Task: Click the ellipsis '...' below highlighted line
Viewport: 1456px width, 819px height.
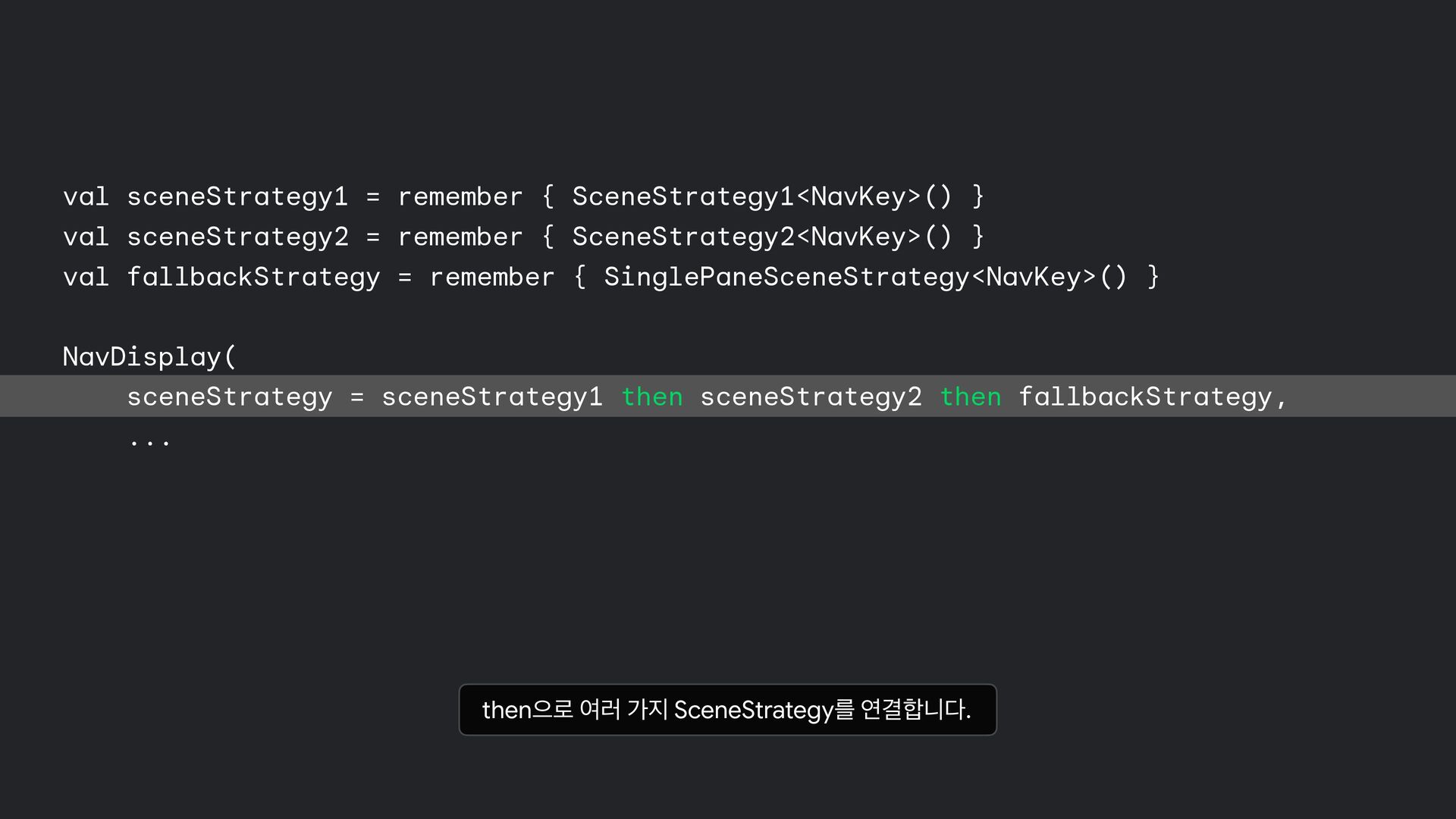Action: pos(149,441)
